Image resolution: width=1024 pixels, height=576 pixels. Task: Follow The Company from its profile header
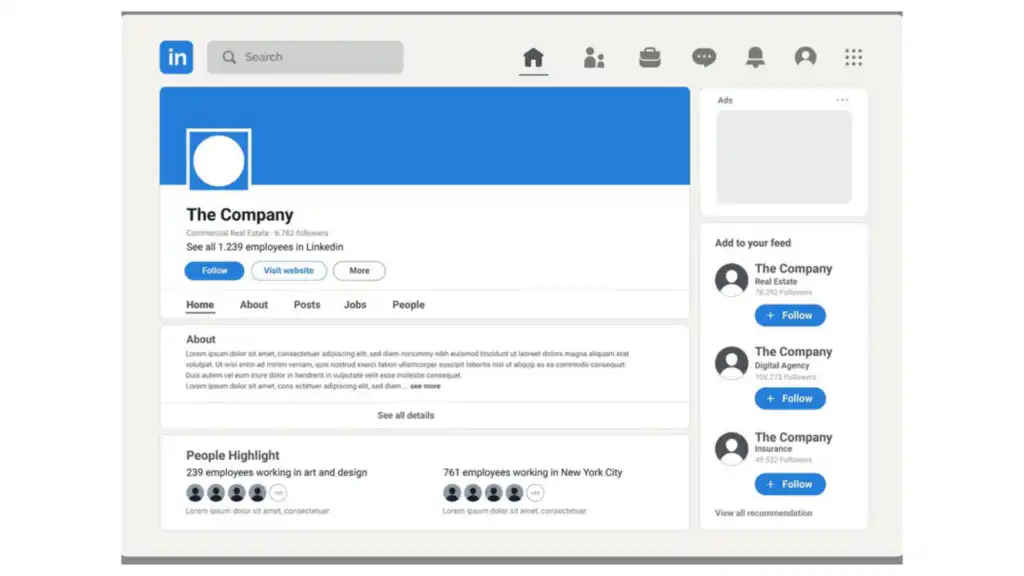click(x=214, y=270)
